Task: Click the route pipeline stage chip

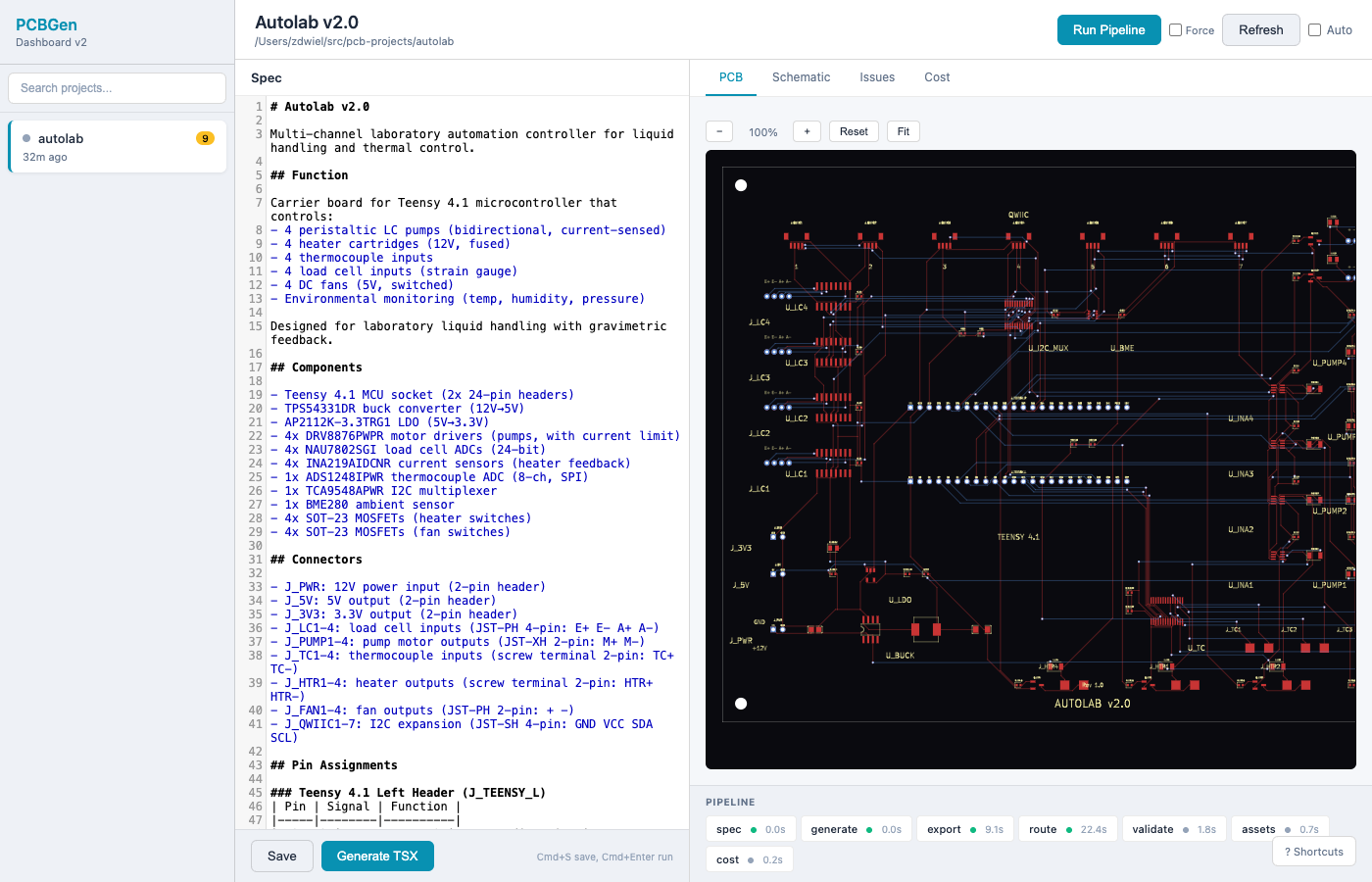Action: [x=1067, y=829]
